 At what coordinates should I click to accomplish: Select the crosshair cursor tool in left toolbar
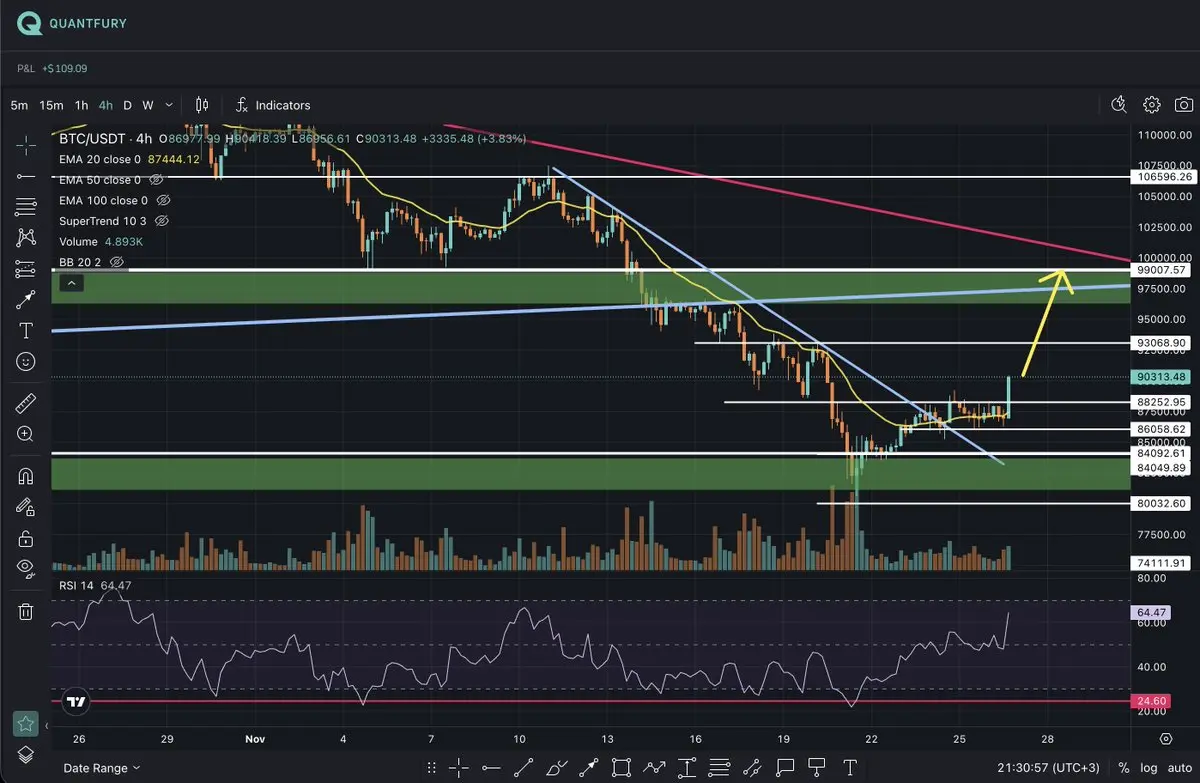(27, 146)
